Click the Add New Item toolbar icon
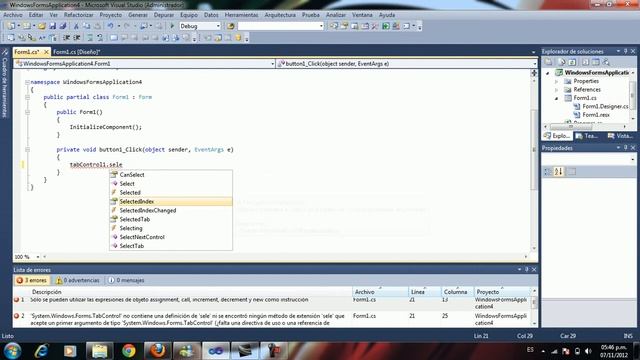The image size is (640, 360). [x=27, y=26]
